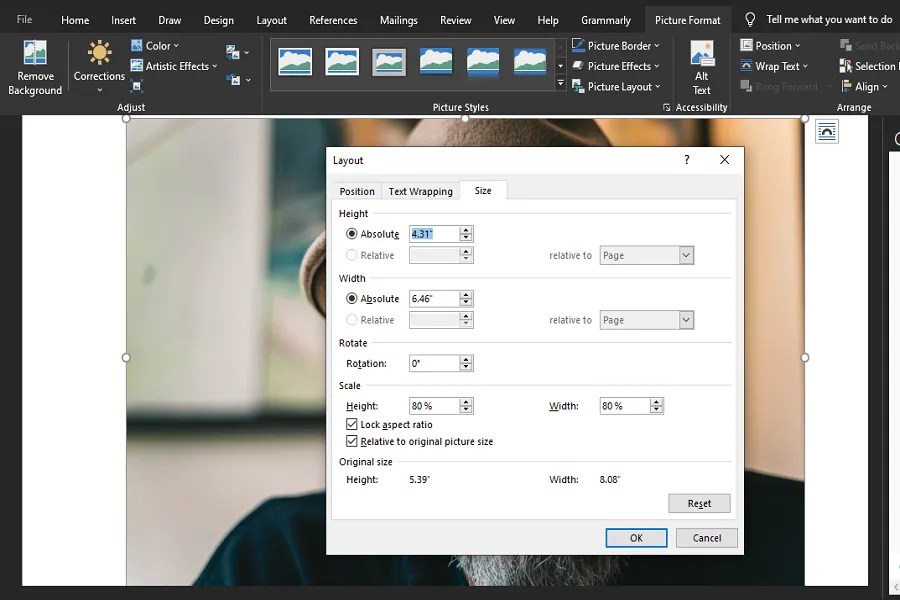This screenshot has width=900, height=600.
Task: Open Picture Effects menu
Action: point(616,66)
